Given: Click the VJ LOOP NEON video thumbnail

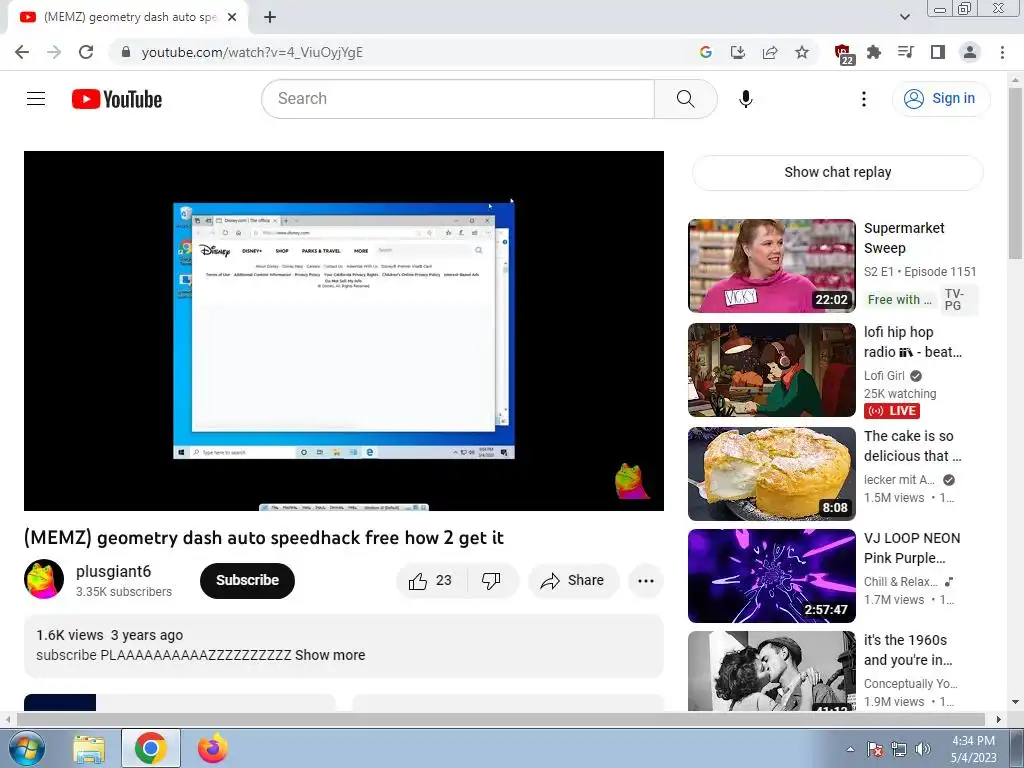Looking at the screenshot, I should [x=771, y=576].
